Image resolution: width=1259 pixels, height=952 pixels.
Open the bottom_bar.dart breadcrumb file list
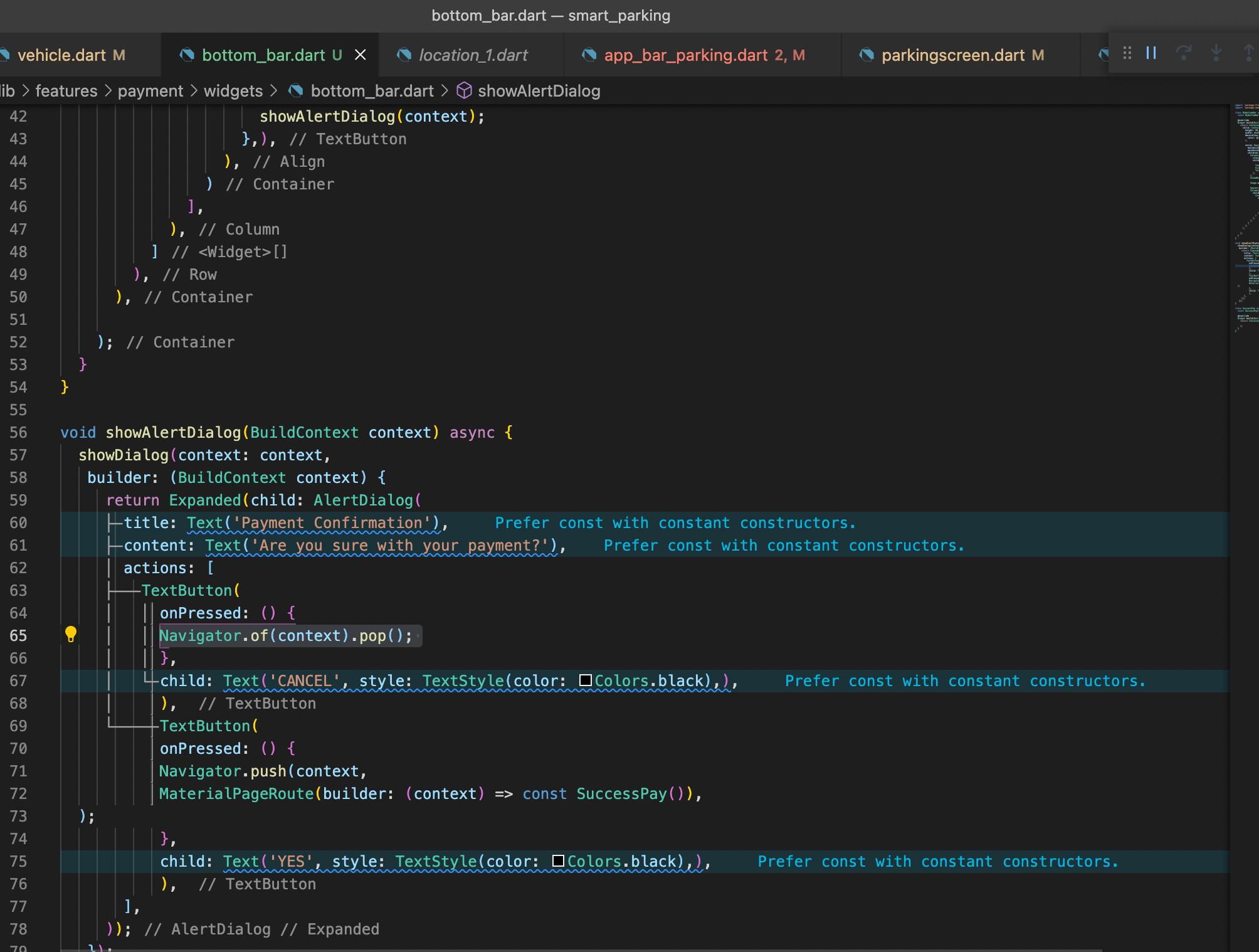click(372, 91)
